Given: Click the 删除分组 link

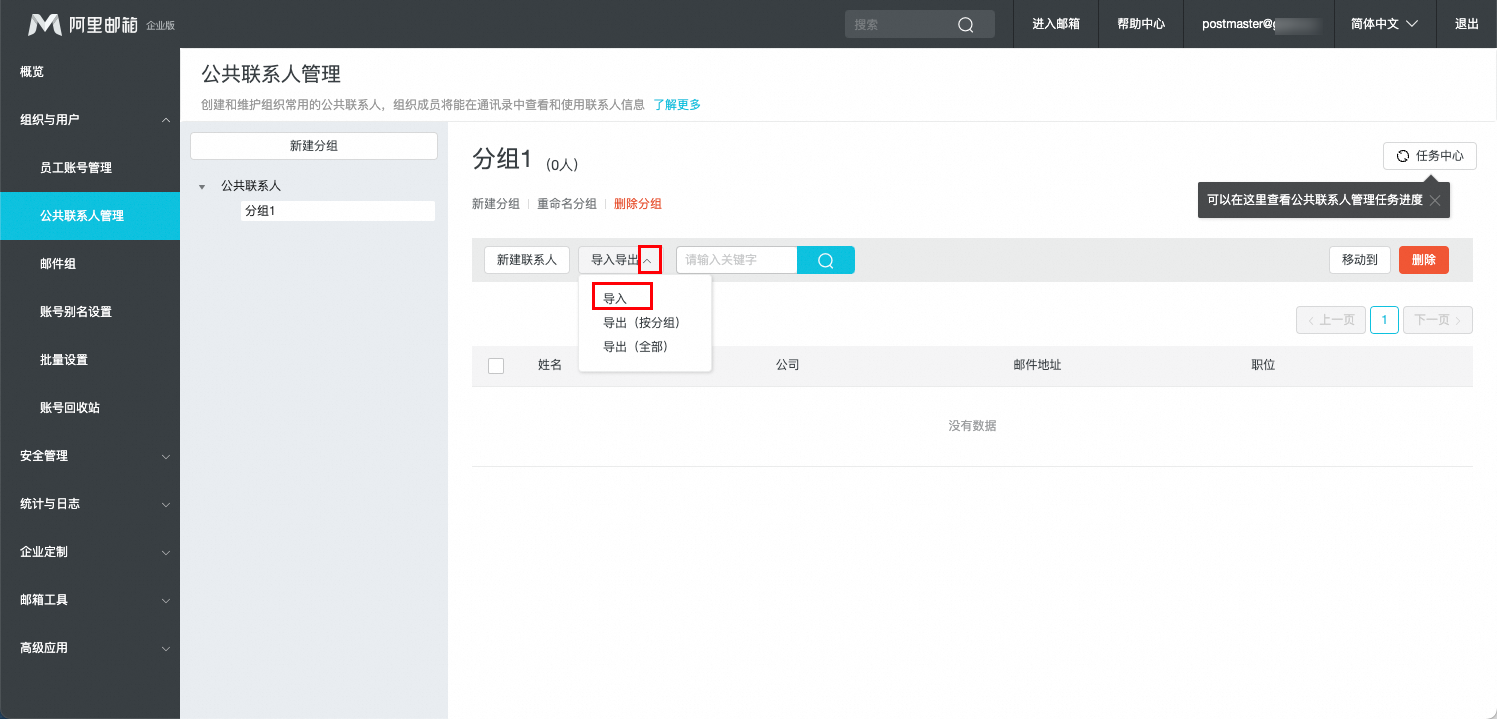Looking at the screenshot, I should coord(637,204).
